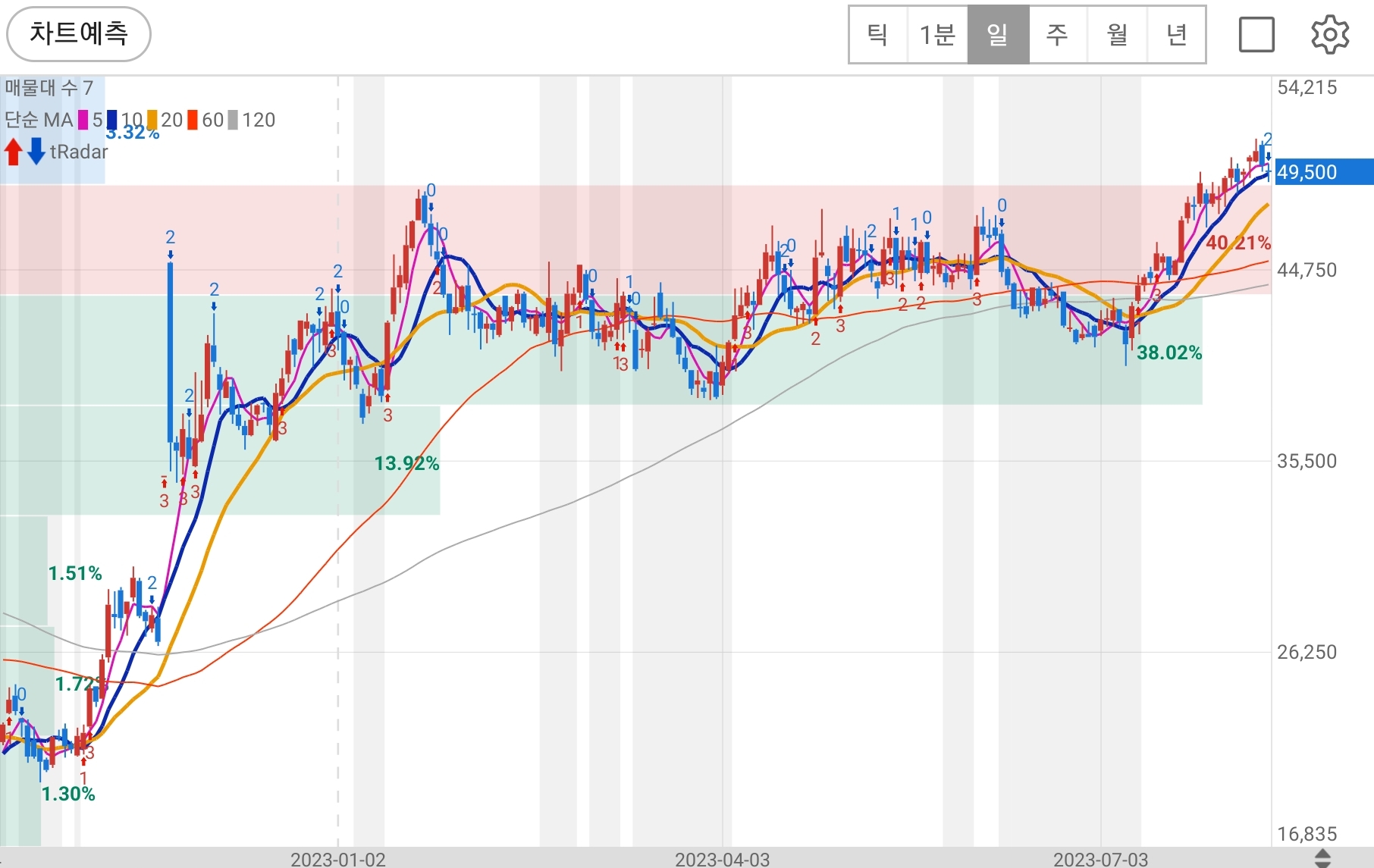1374x868 pixels.
Task: Select the 주 weekly chart tab
Action: coord(1058,35)
